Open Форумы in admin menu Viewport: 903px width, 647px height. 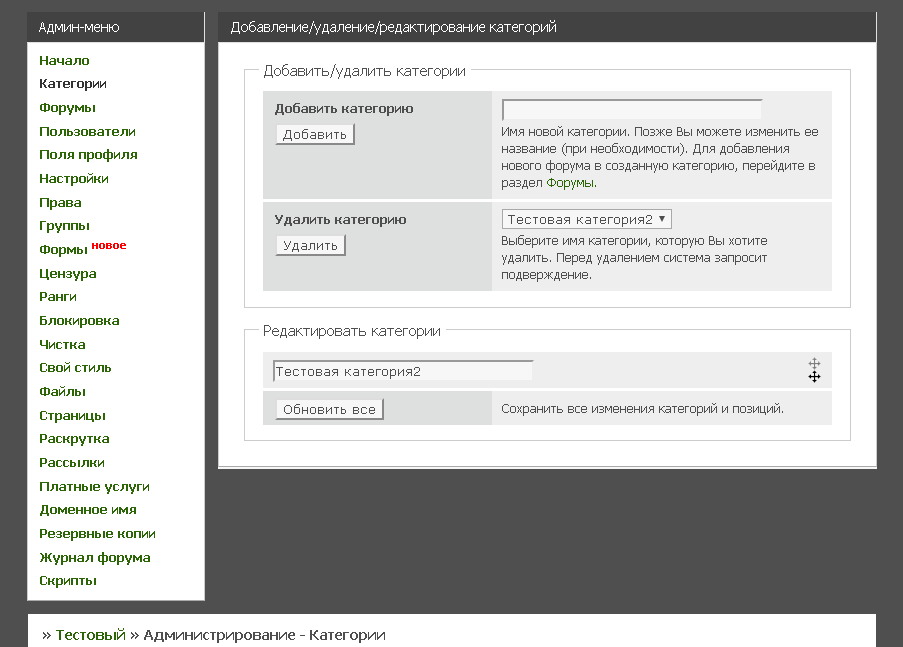coord(67,108)
